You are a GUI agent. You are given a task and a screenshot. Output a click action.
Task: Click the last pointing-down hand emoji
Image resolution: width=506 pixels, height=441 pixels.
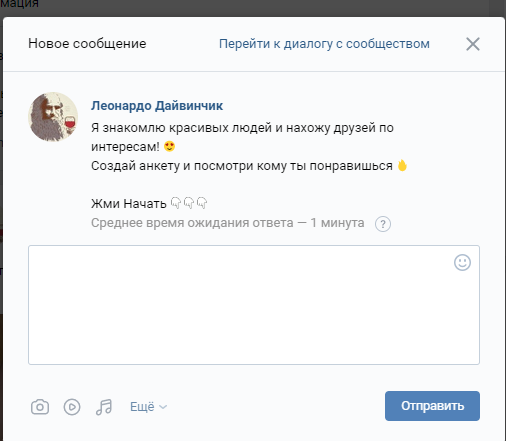click(202, 203)
